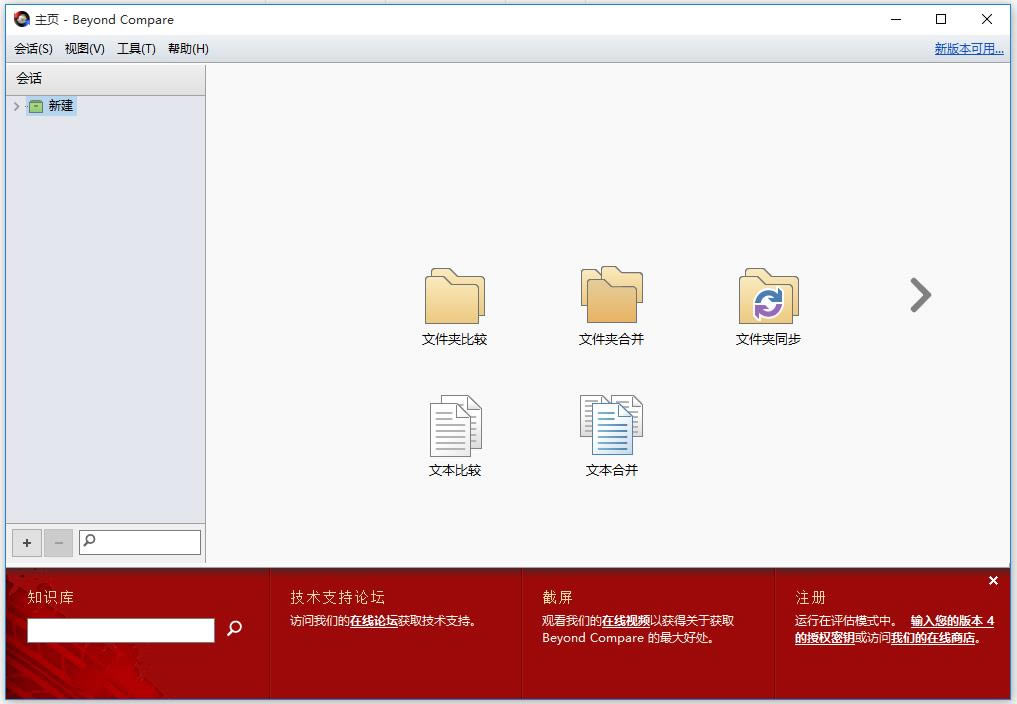Close the red information banner panel
The image size is (1017, 704).
click(993, 581)
